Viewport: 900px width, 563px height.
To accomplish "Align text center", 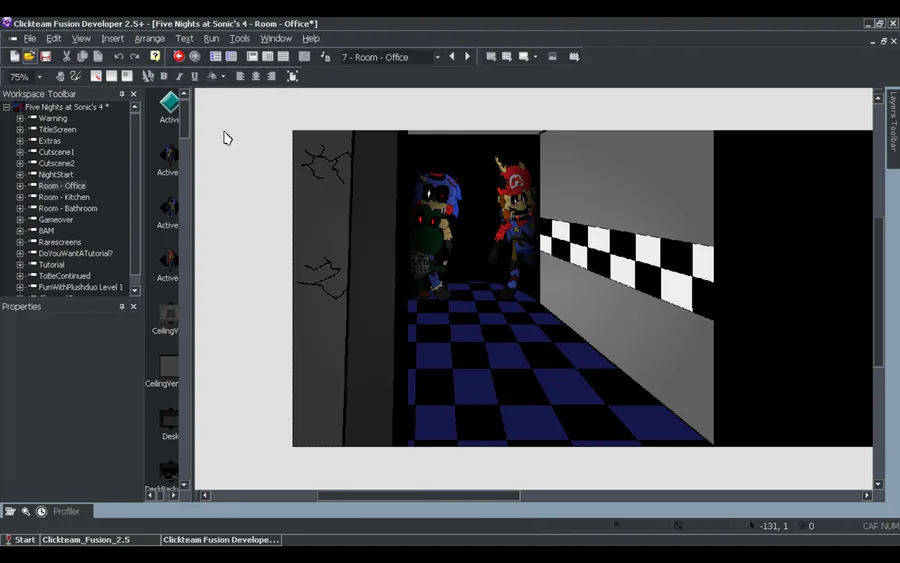I will pos(256,76).
